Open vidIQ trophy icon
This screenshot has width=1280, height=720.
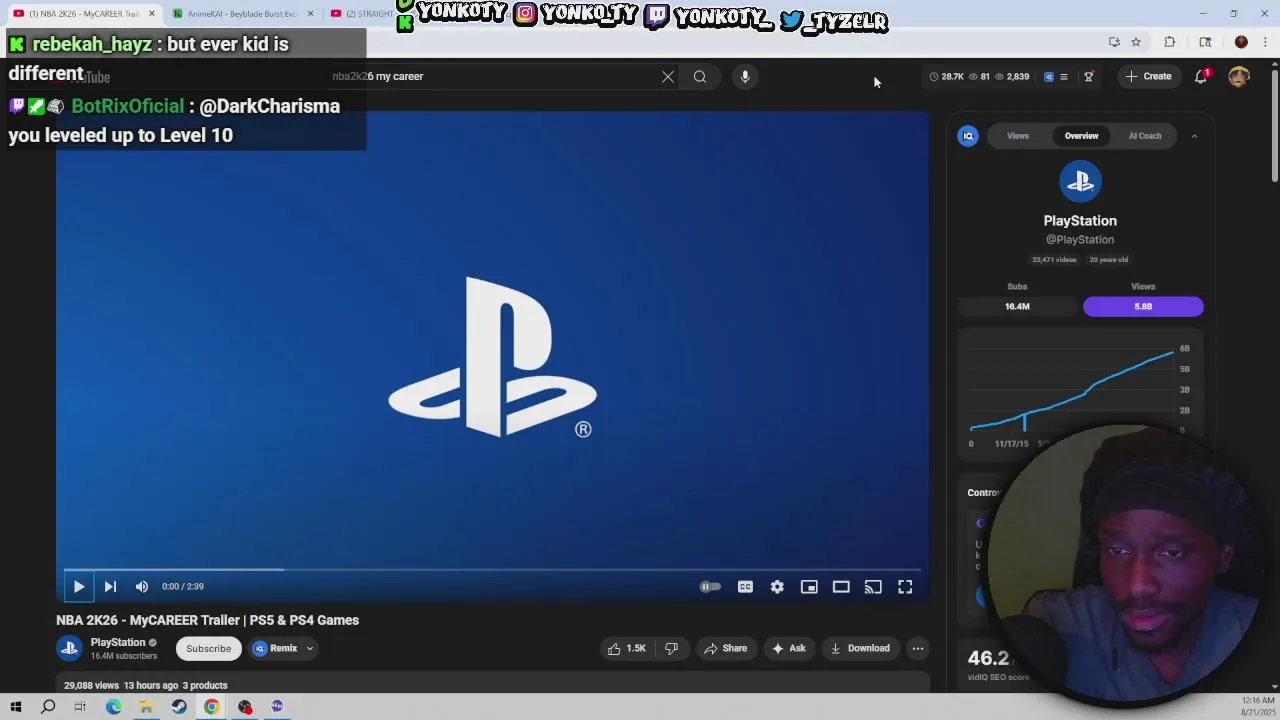1089,76
